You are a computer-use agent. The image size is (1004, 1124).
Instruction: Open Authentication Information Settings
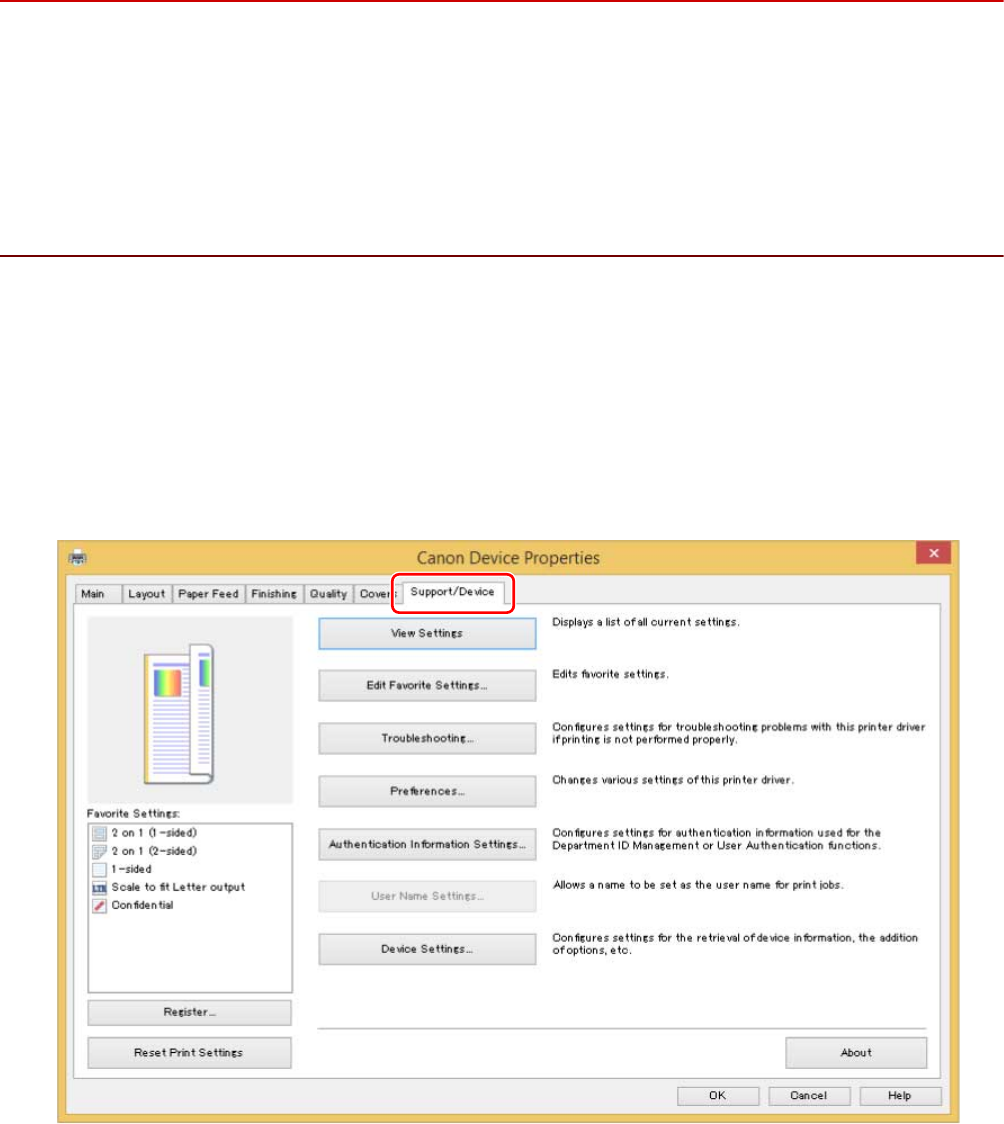click(427, 844)
